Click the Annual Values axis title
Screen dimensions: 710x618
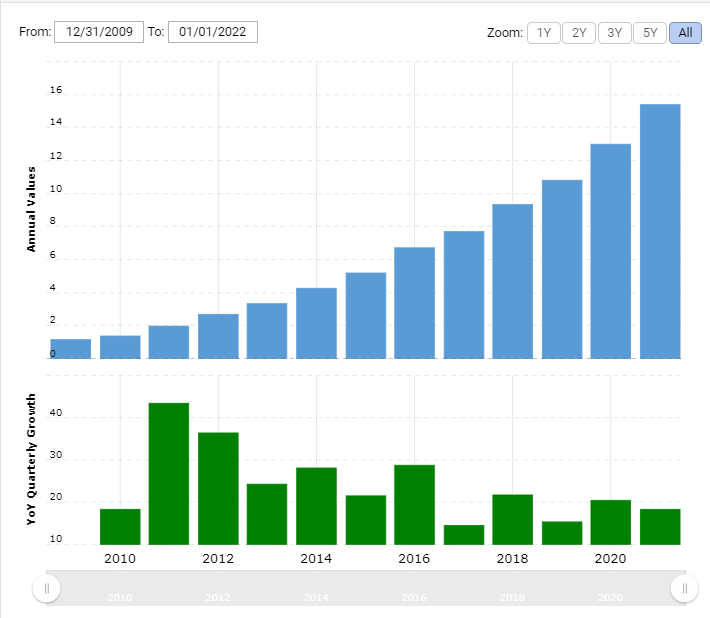(31, 209)
